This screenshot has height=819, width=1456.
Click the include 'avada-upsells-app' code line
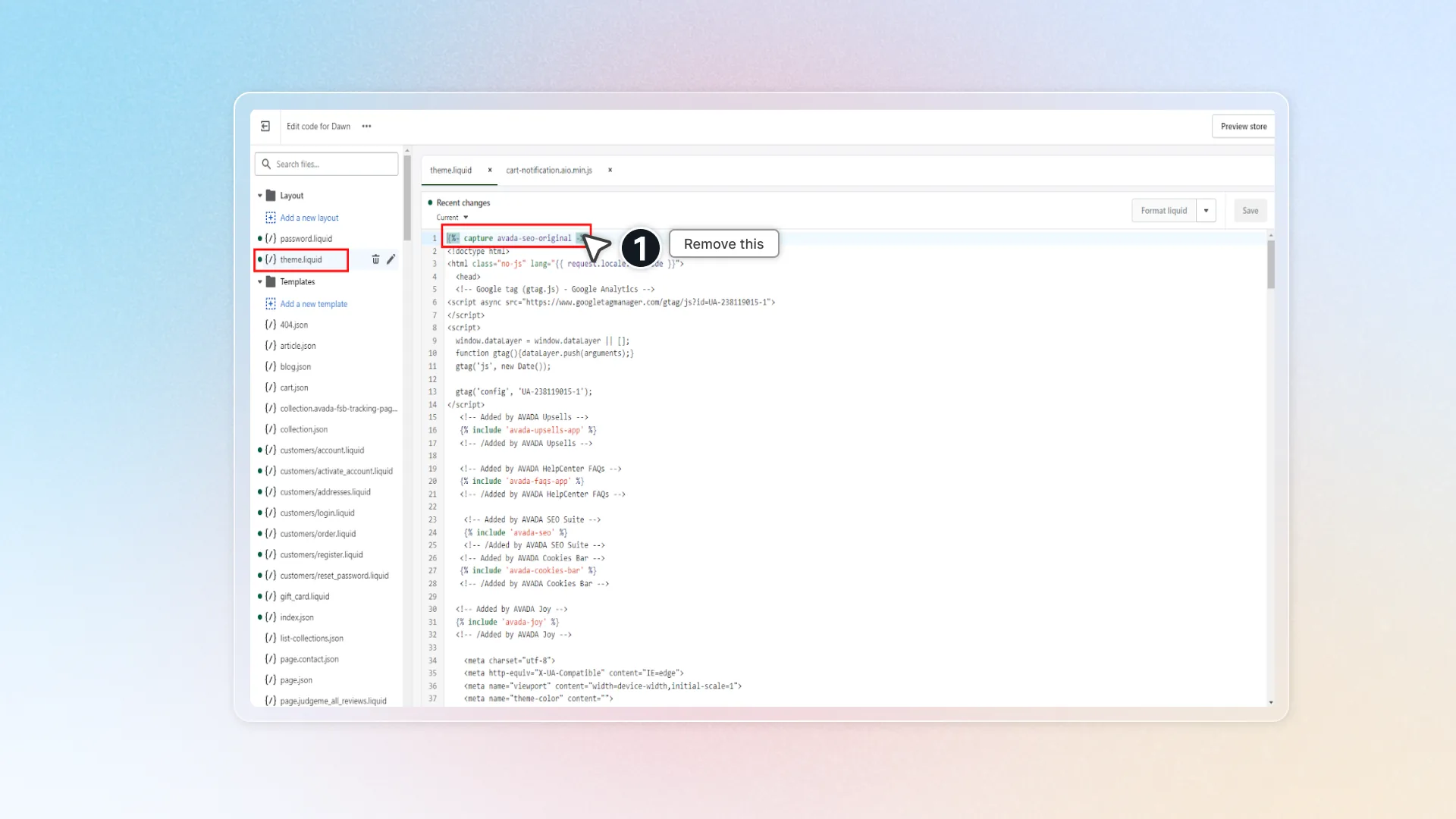point(529,431)
